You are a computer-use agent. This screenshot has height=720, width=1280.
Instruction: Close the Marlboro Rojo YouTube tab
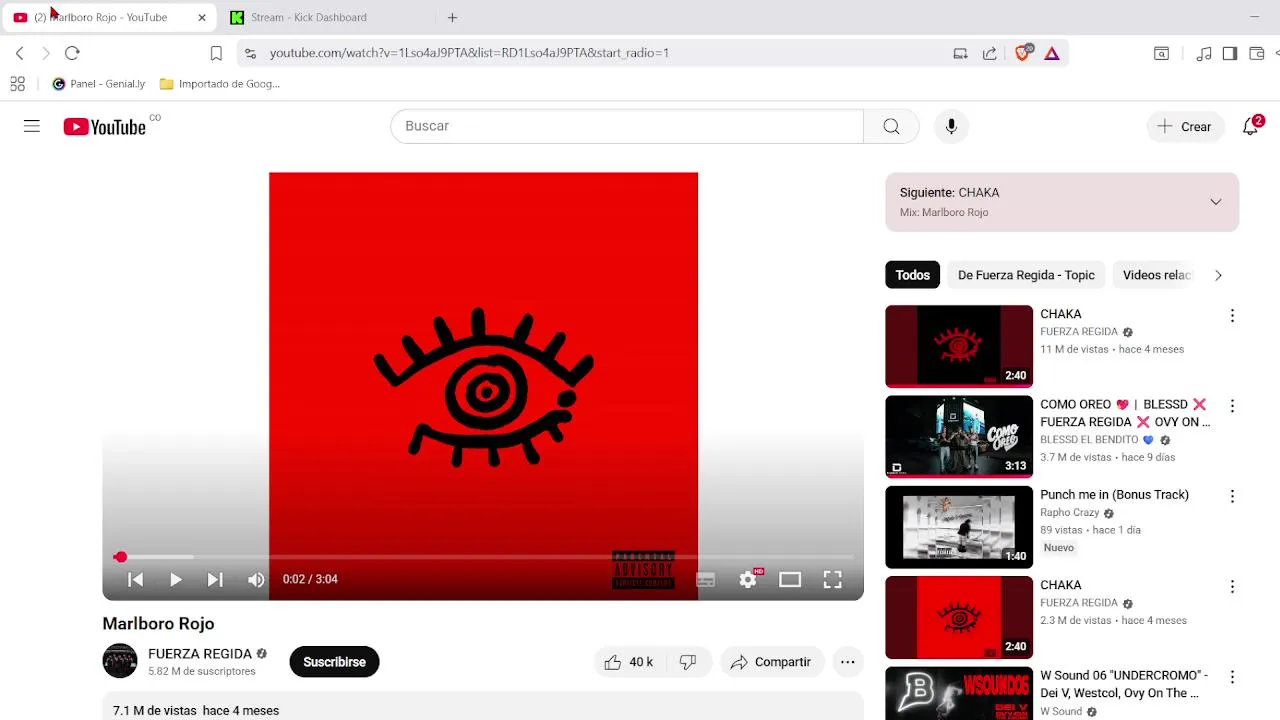tap(201, 17)
